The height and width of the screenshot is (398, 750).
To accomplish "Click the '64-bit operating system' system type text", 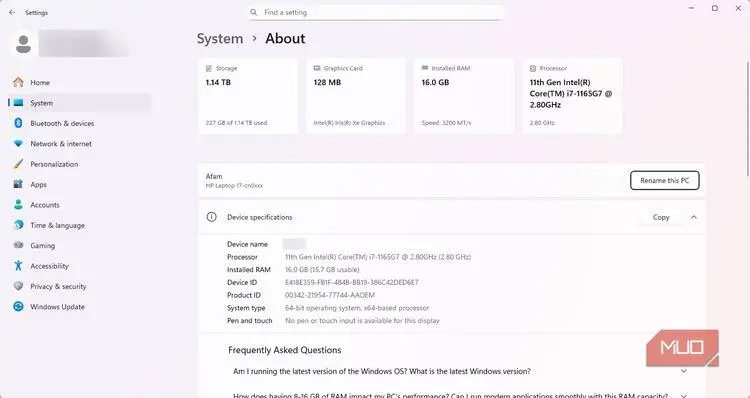I will click(x=357, y=308).
